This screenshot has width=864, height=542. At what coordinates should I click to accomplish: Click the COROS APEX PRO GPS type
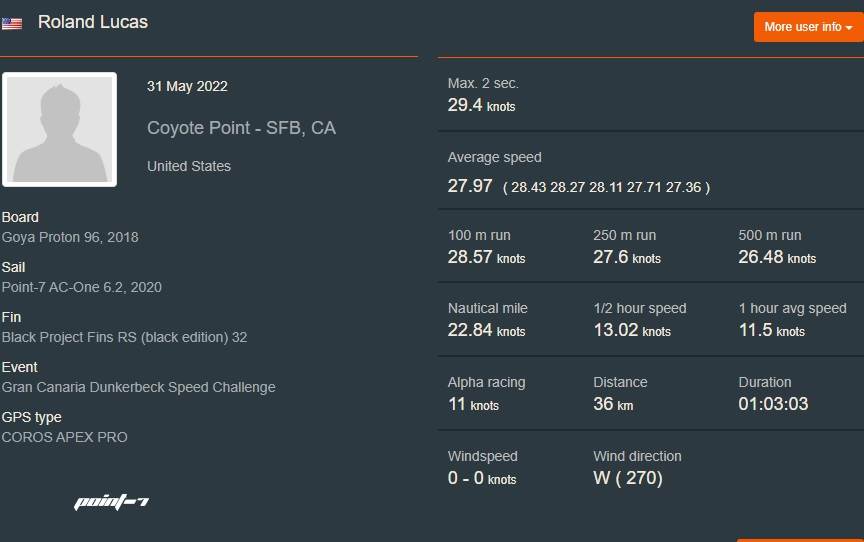(65, 437)
